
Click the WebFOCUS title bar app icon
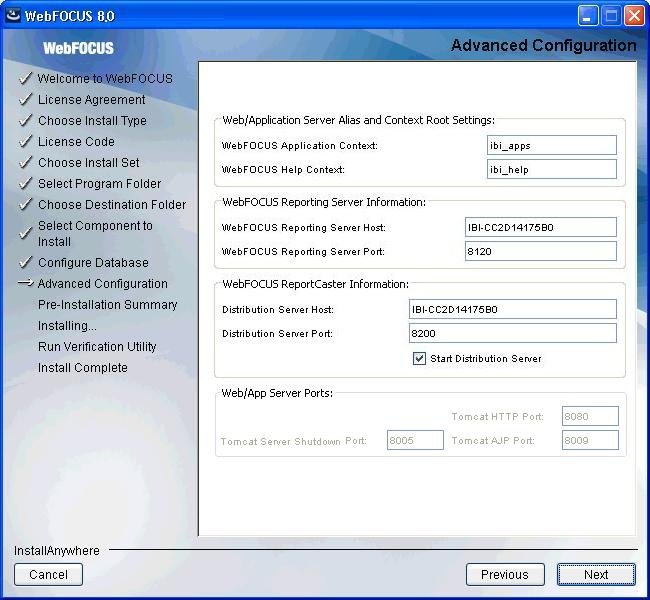tap(13, 15)
